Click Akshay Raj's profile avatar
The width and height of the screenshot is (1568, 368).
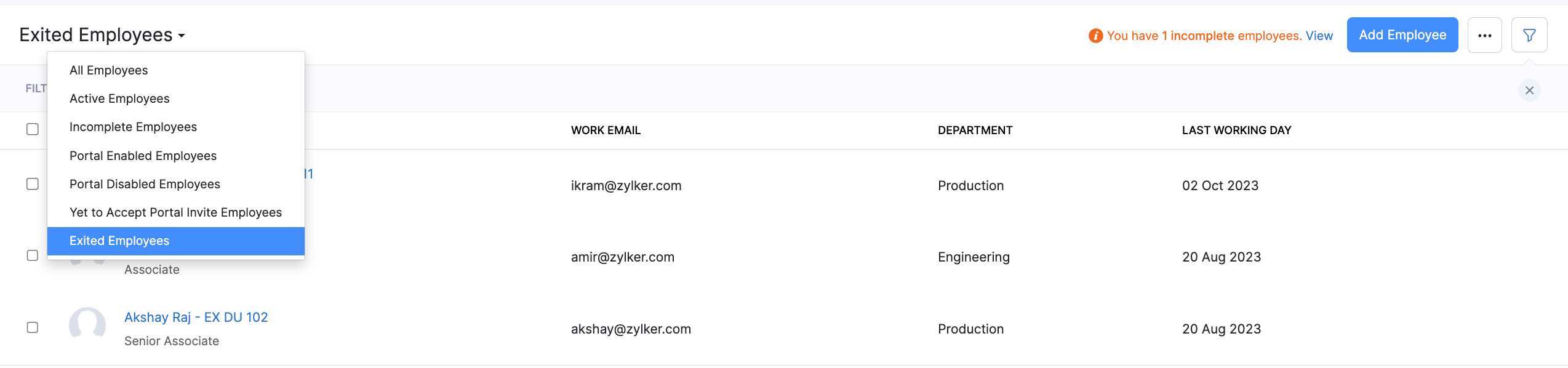tap(87, 324)
